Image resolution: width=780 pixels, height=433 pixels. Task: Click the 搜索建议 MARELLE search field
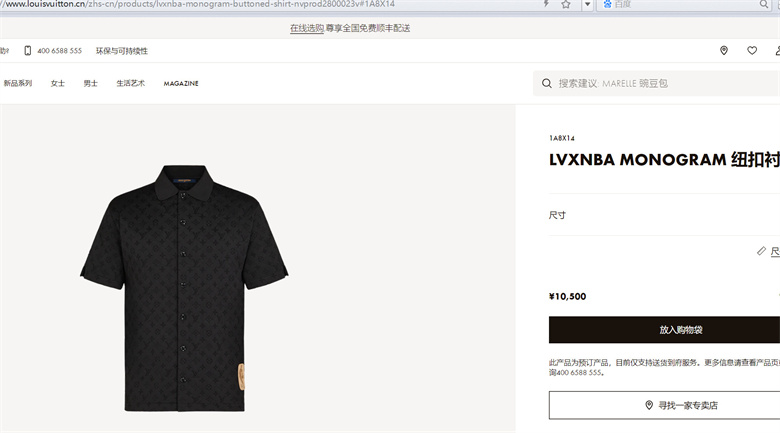click(657, 83)
